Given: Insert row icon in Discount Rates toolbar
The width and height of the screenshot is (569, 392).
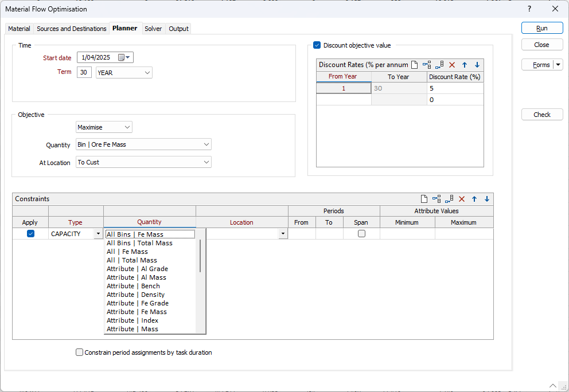Looking at the screenshot, I should tap(427, 65).
